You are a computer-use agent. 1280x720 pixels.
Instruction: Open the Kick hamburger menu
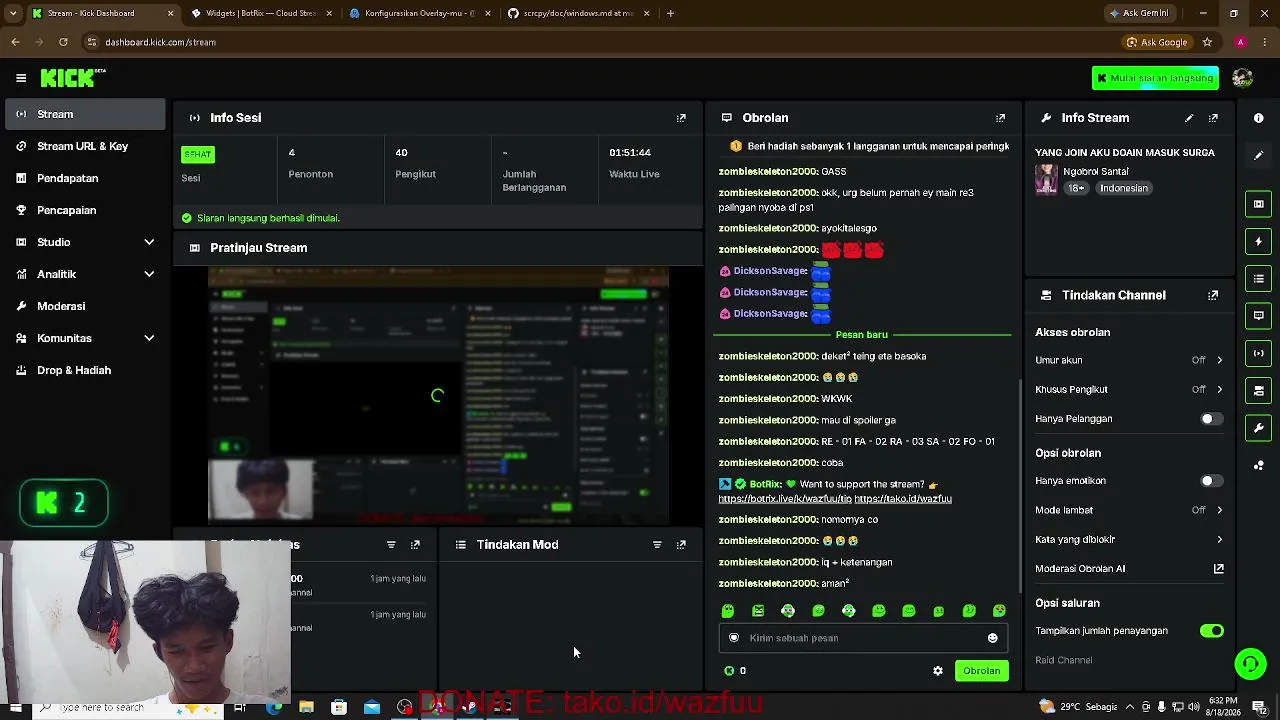21,78
